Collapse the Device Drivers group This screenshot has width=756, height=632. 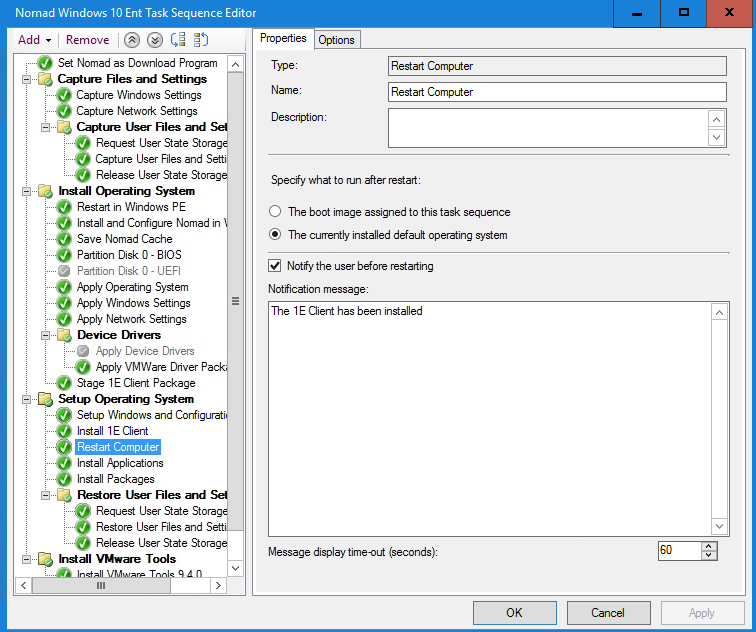46,335
